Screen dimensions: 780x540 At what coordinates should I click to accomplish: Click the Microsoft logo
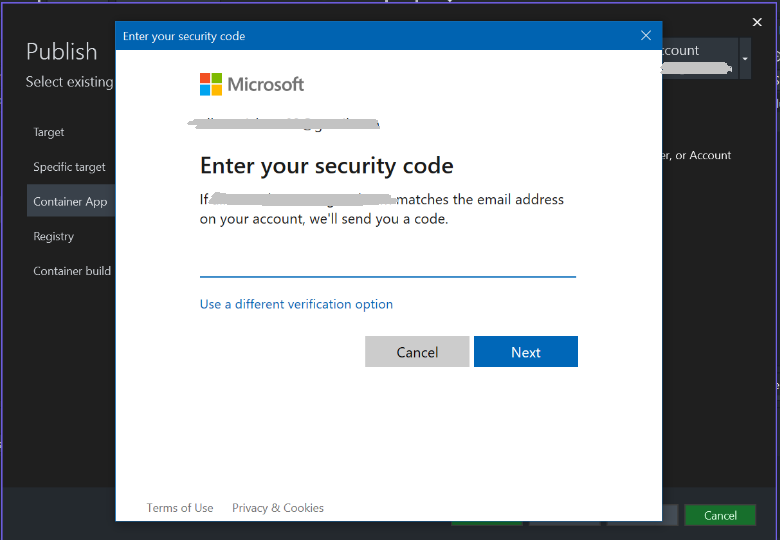click(x=252, y=85)
